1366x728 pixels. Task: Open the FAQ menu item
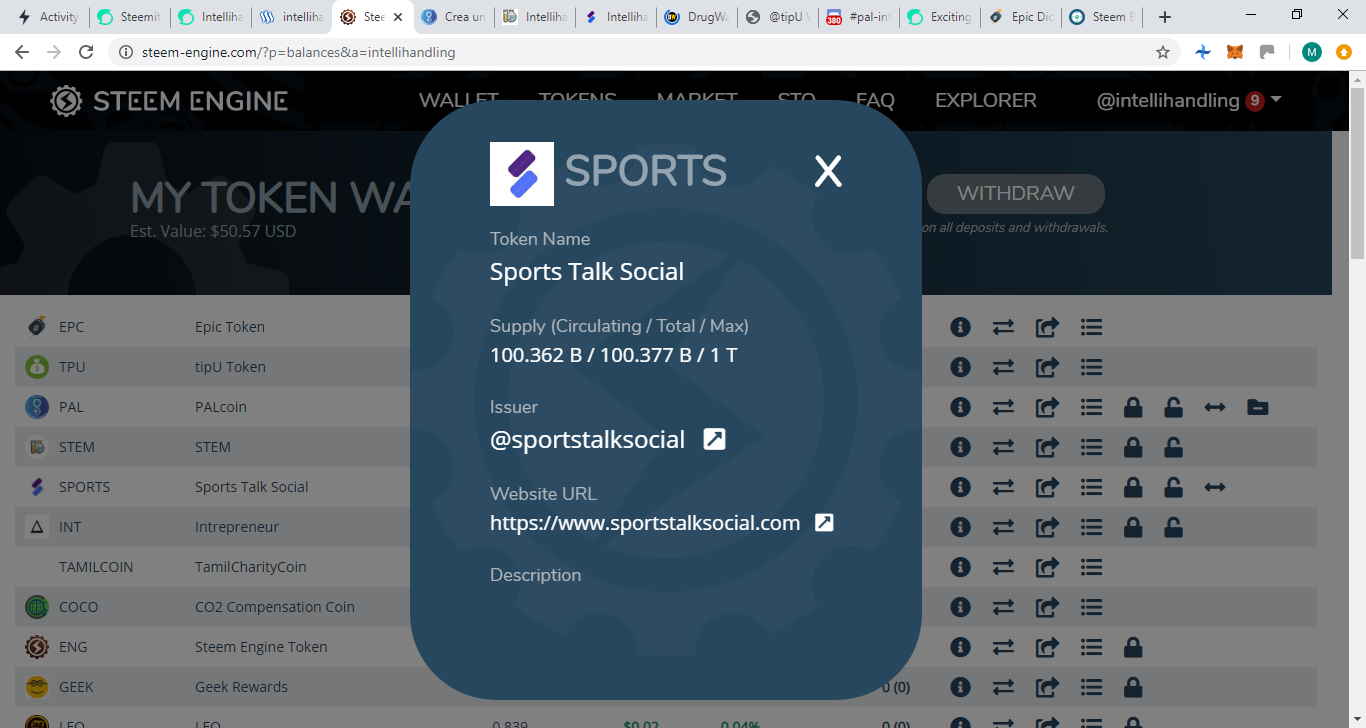coord(875,100)
